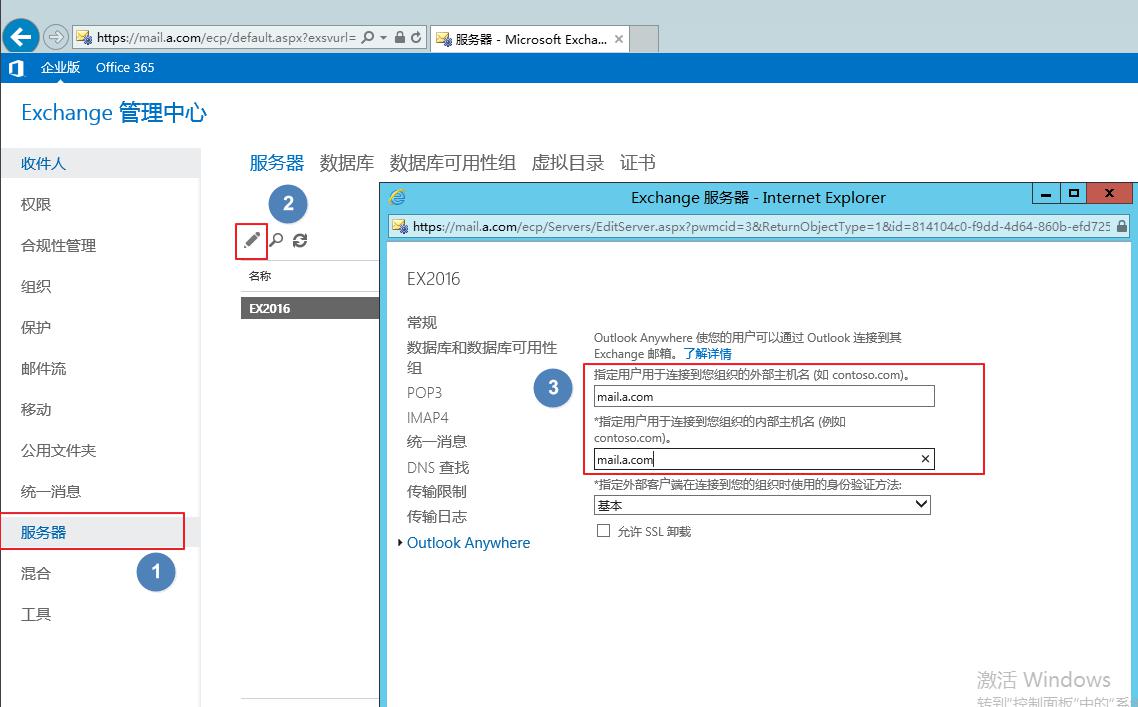The image size is (1138, 707).
Task: Open 统一消息 section in popup dialog
Action: coord(436,441)
